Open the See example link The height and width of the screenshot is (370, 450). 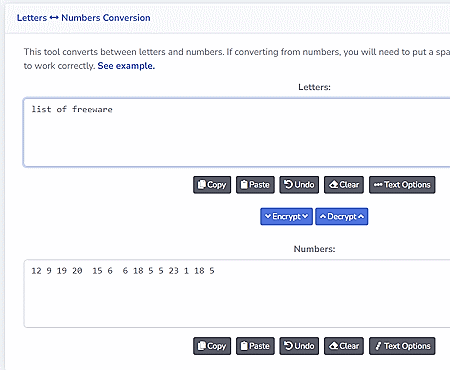(x=126, y=66)
